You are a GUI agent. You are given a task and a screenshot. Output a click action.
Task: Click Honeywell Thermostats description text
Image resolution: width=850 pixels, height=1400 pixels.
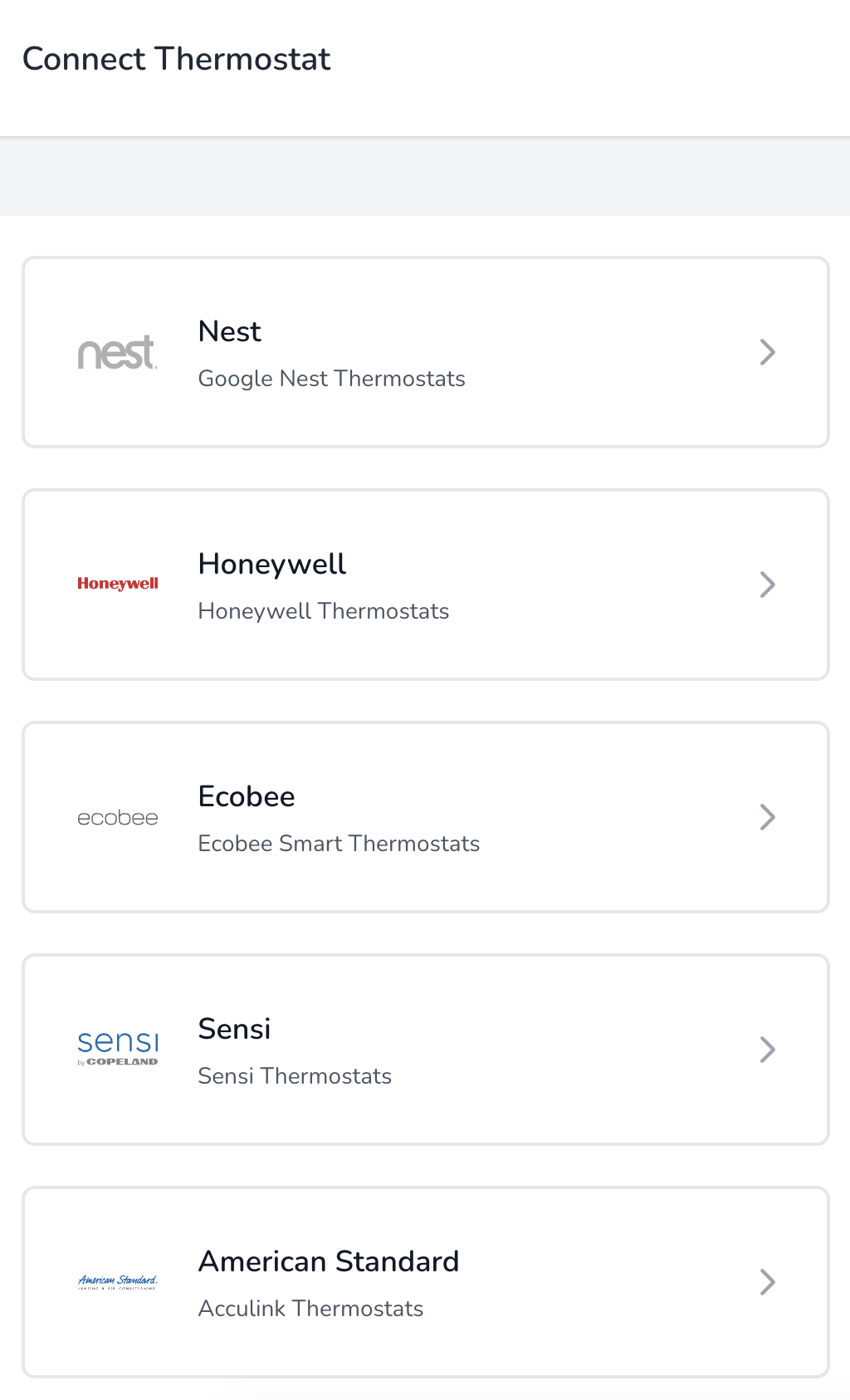click(x=323, y=611)
